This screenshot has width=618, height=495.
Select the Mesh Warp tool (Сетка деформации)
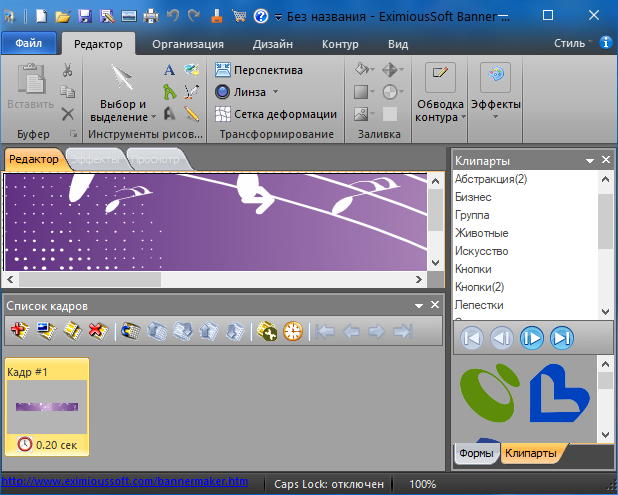[x=275, y=114]
